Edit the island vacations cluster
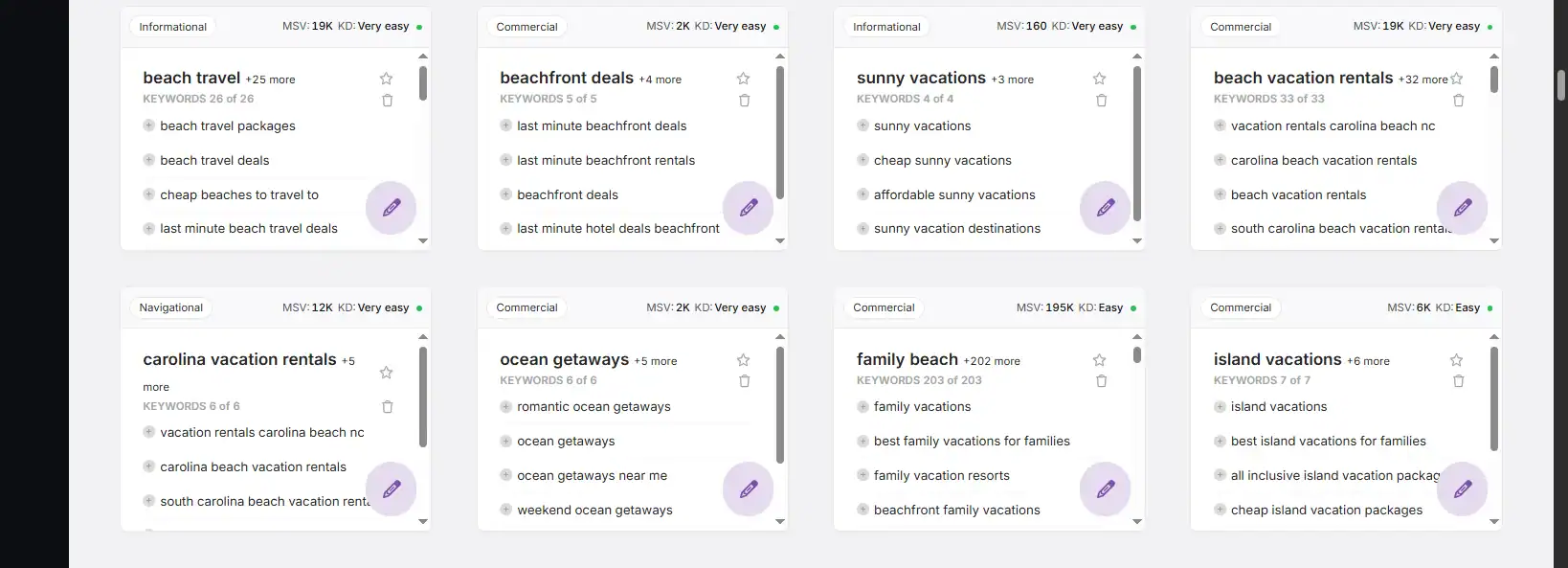This screenshot has height=568, width=1568. point(1462,488)
